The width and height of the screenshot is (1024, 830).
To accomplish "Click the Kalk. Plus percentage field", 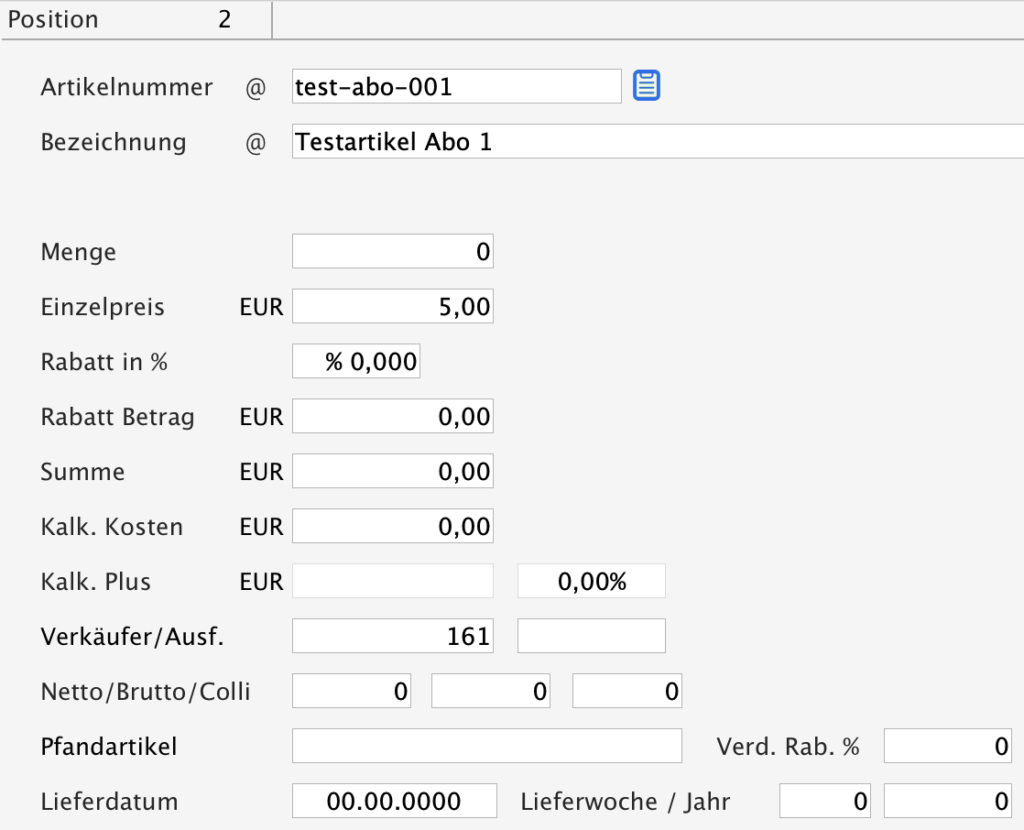I will (x=591, y=582).
